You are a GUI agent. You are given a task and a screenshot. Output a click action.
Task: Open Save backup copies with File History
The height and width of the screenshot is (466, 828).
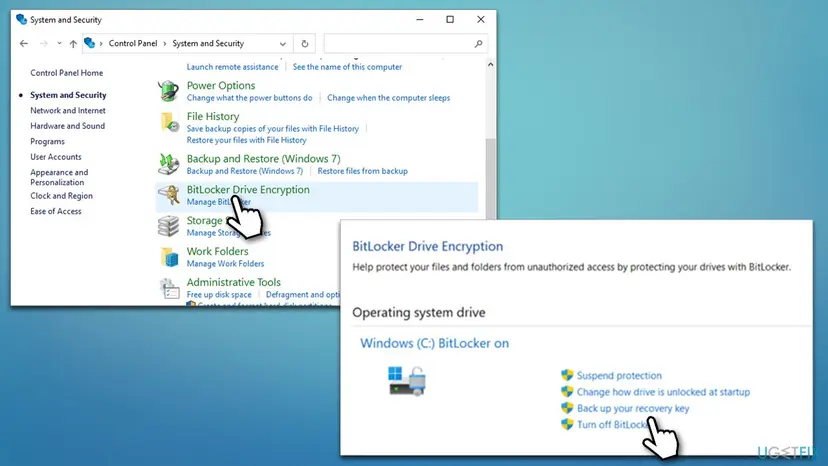coord(272,128)
